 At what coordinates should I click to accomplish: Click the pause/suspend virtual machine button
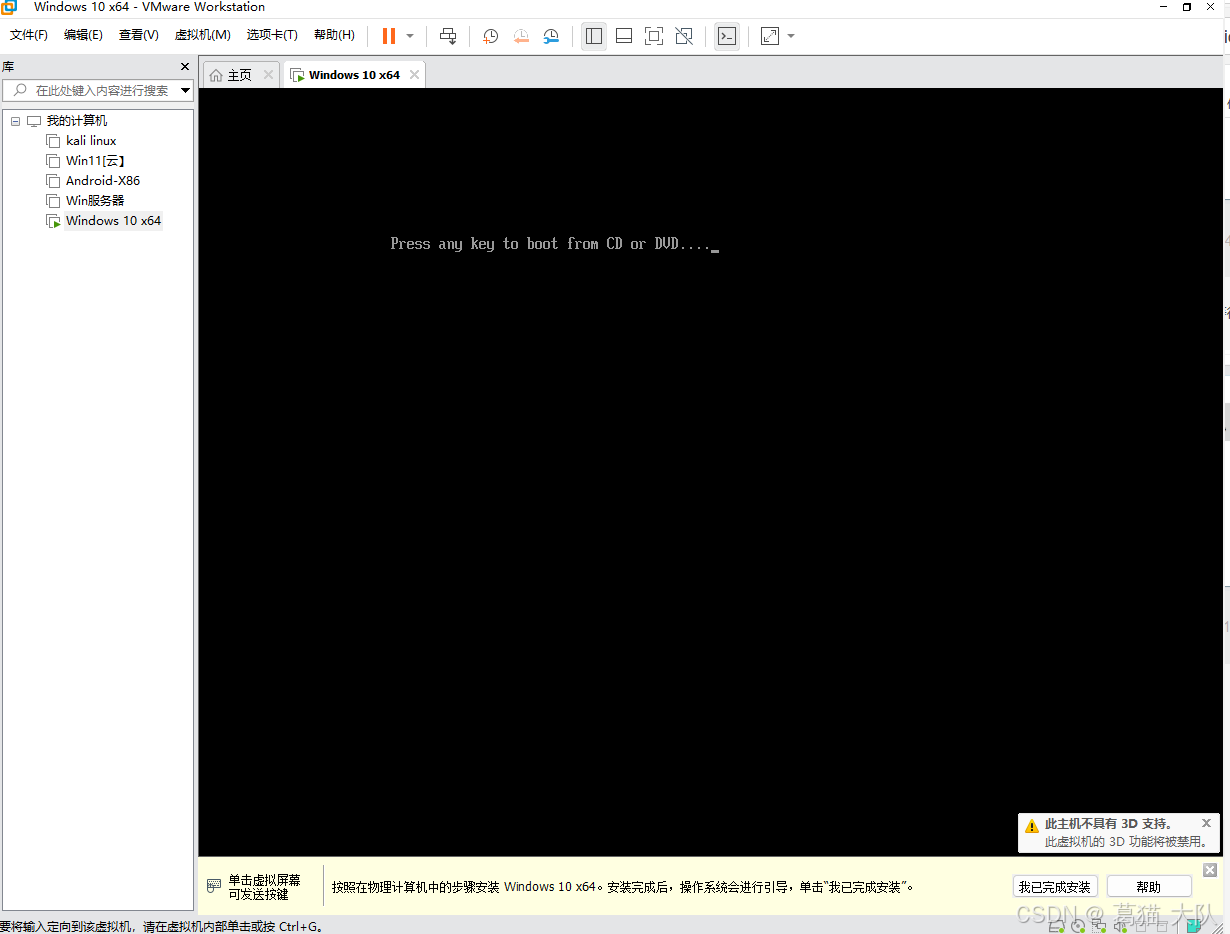389,36
